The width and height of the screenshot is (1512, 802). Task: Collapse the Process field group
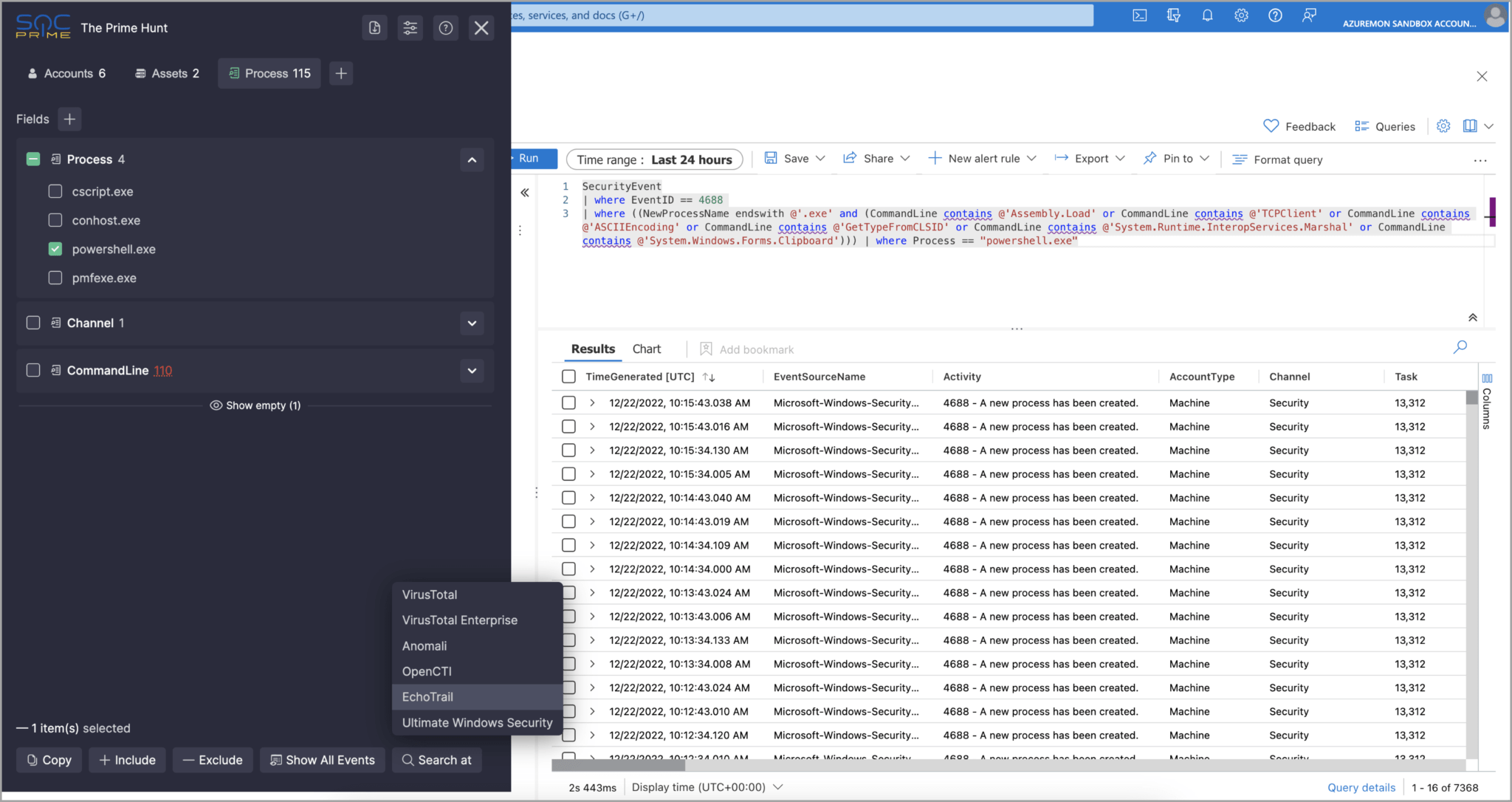tap(472, 160)
